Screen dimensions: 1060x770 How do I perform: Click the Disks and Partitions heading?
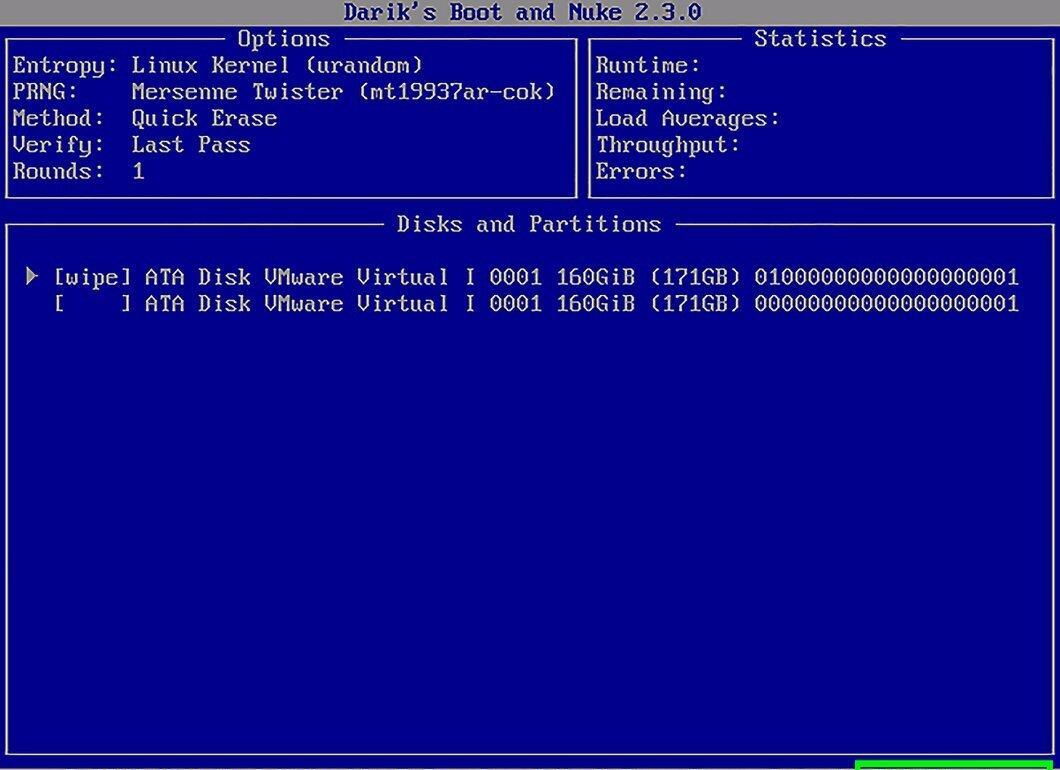[x=529, y=224]
